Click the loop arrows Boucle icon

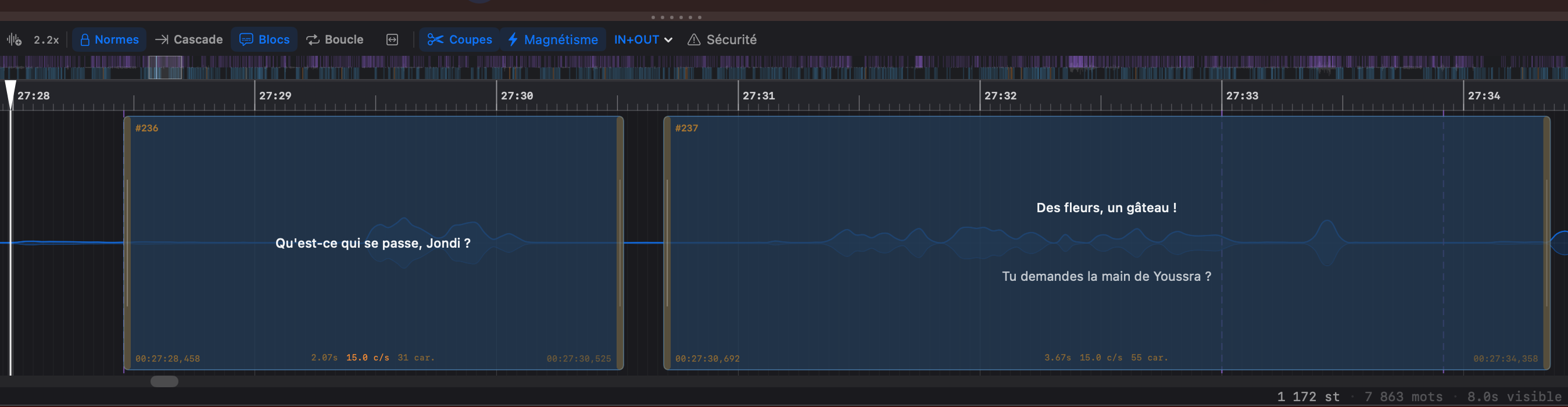pos(312,40)
